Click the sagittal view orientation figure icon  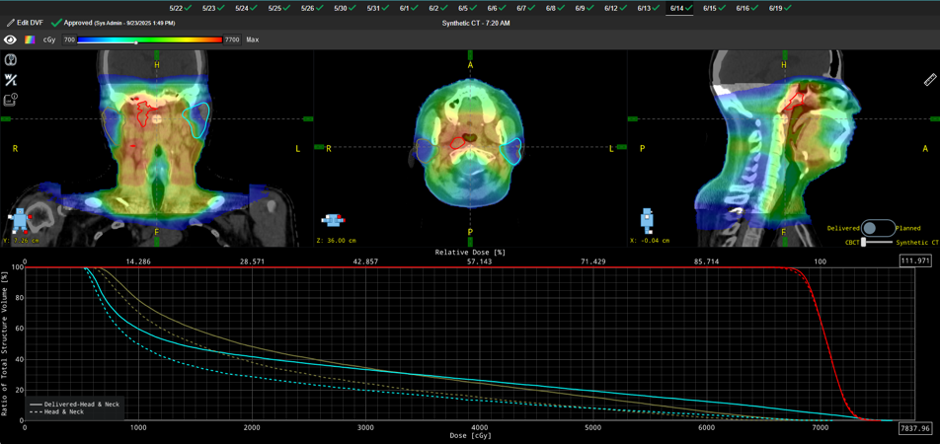tap(647, 219)
